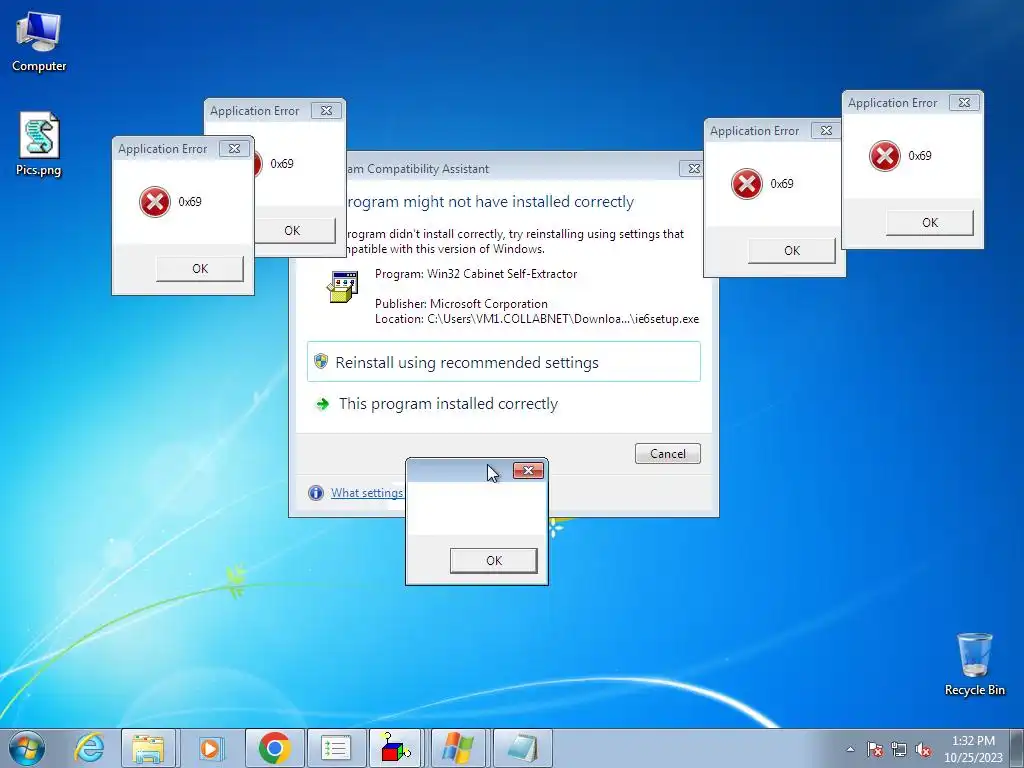The image size is (1024, 768).
Task: Cancel the Program Compatibility Assistant
Action: tap(667, 453)
